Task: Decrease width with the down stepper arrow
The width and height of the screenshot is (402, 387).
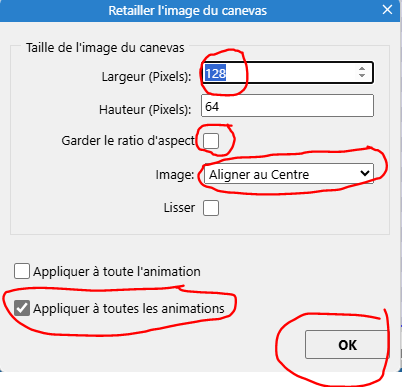Action: click(362, 76)
